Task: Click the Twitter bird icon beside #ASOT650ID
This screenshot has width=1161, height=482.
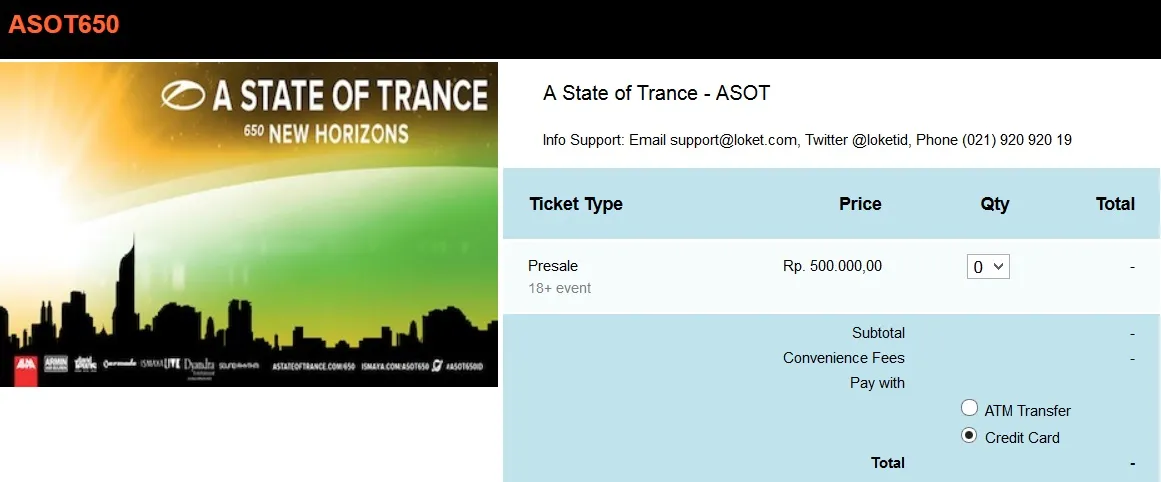Action: [x=436, y=367]
